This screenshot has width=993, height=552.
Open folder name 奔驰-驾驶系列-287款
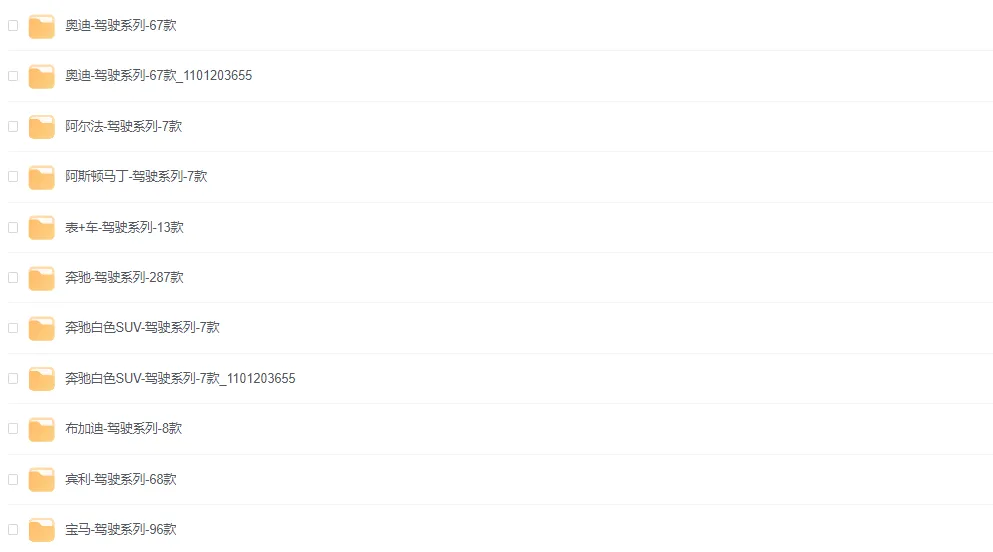point(124,278)
